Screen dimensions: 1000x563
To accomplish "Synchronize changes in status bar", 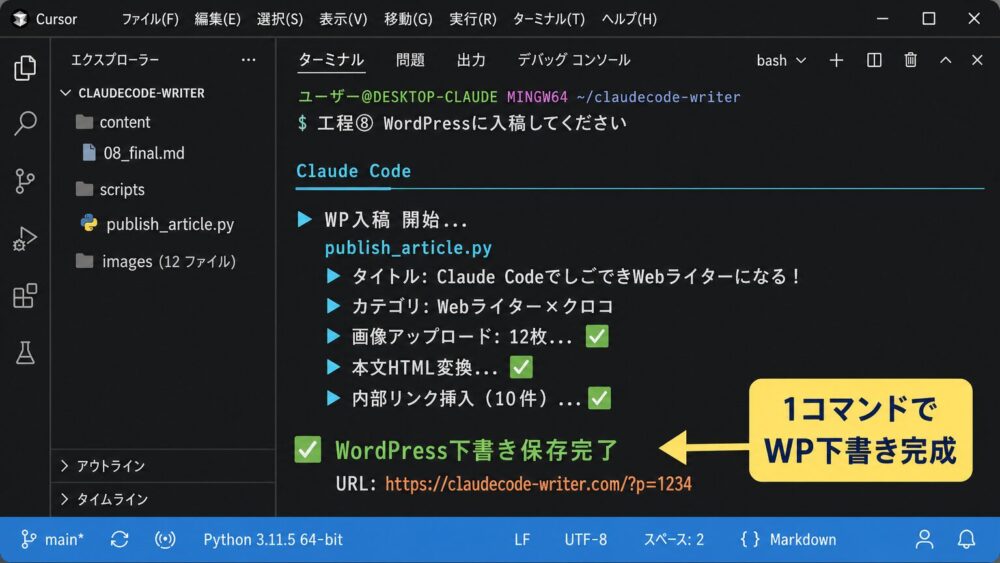I will [119, 539].
